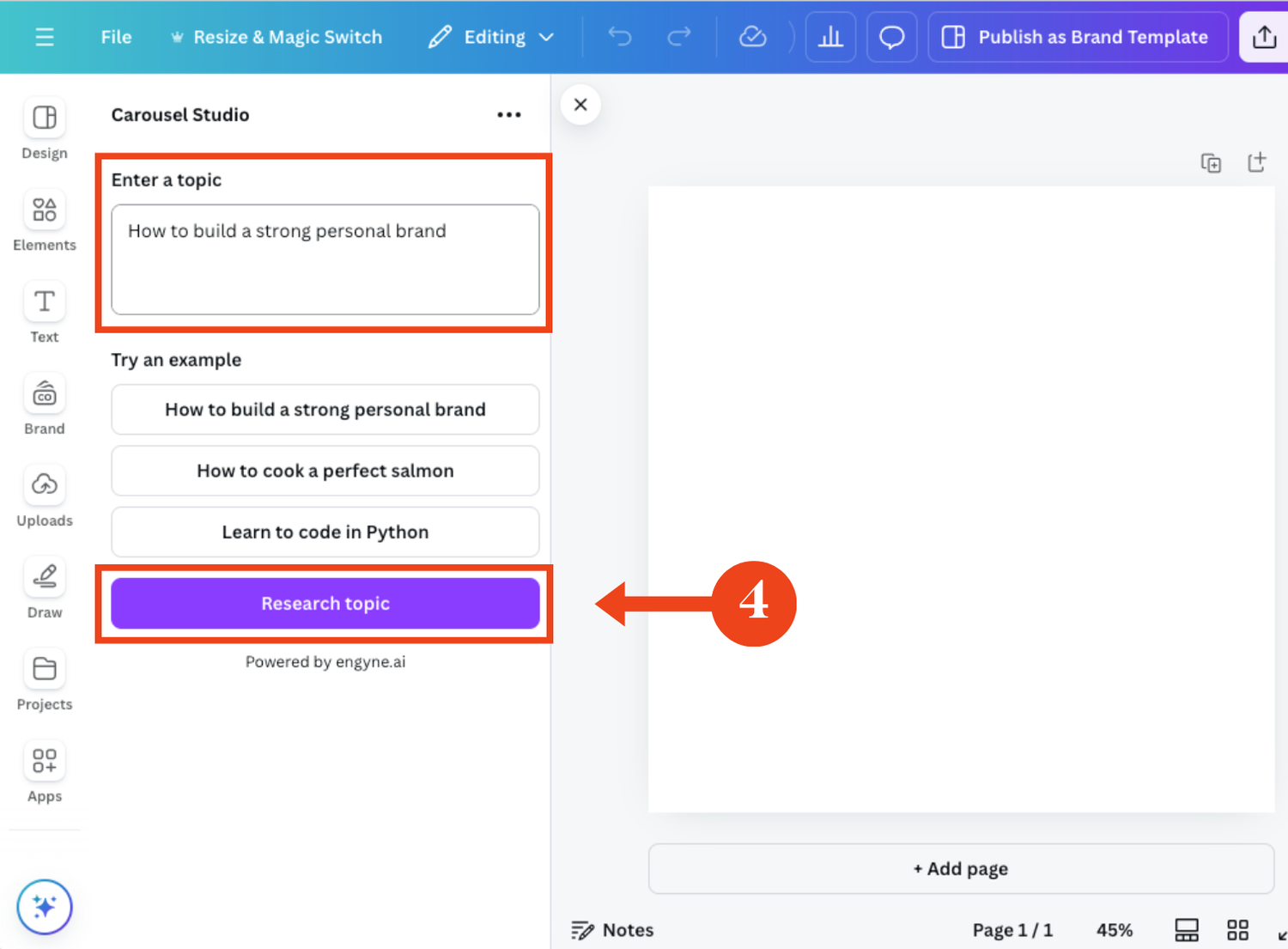This screenshot has width=1288, height=949.
Task: Click inside the Enter a topic field
Action: click(x=325, y=260)
